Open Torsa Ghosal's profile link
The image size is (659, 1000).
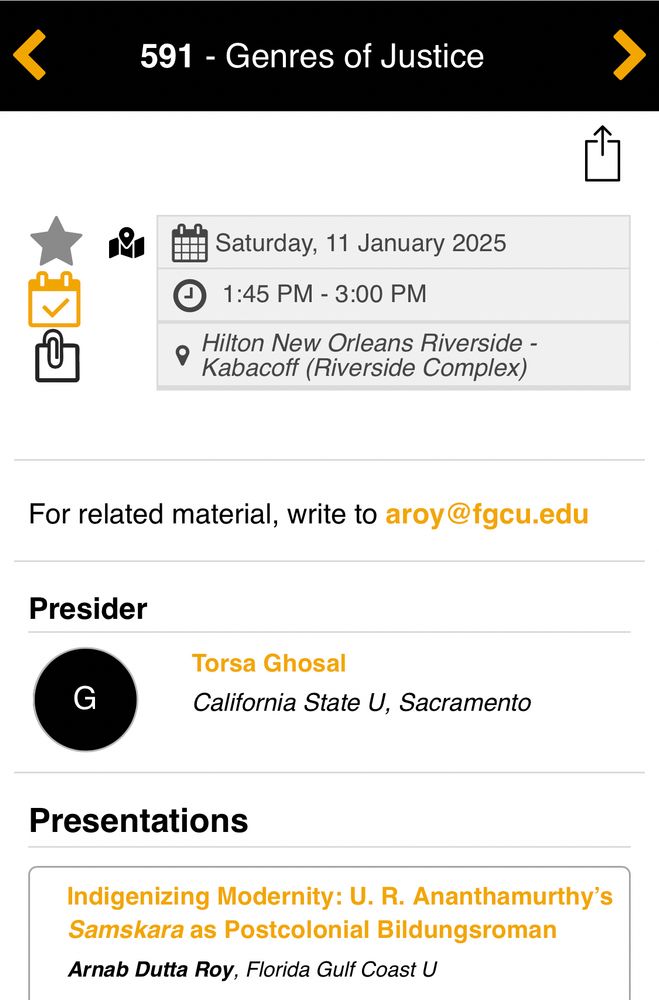click(269, 663)
